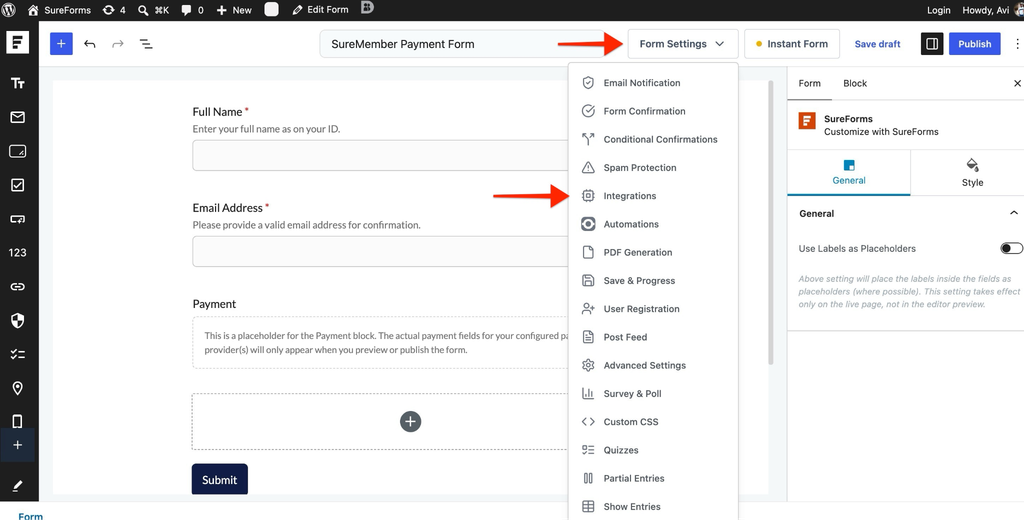This screenshot has height=520, width=1024.
Task: Insert the Email field block from sidebar
Action: pos(18,117)
